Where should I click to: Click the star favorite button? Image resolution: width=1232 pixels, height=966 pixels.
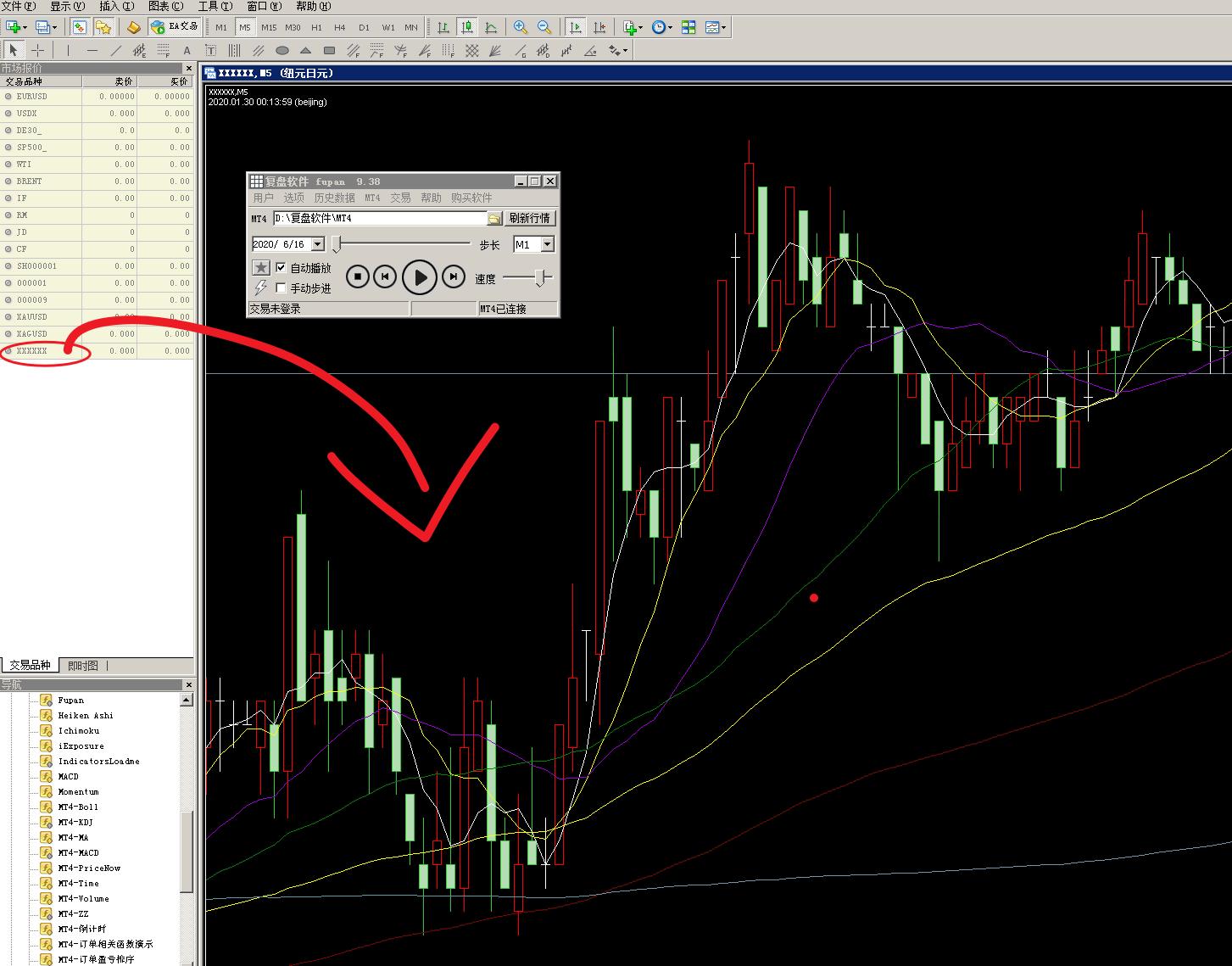(x=261, y=268)
